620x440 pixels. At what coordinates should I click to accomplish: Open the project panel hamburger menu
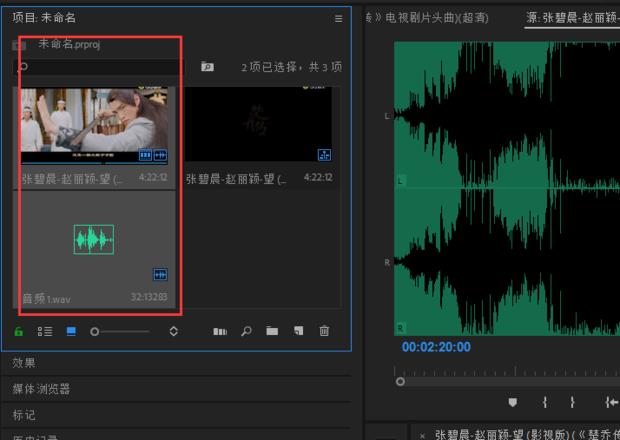click(x=338, y=18)
